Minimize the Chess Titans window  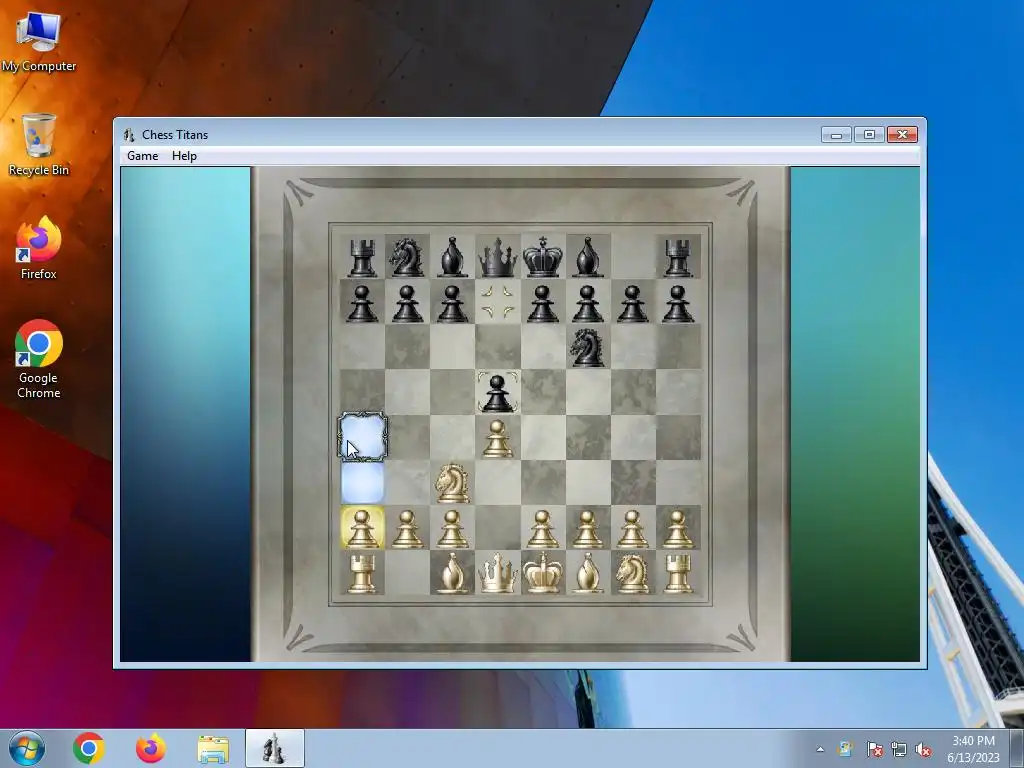[x=837, y=135]
